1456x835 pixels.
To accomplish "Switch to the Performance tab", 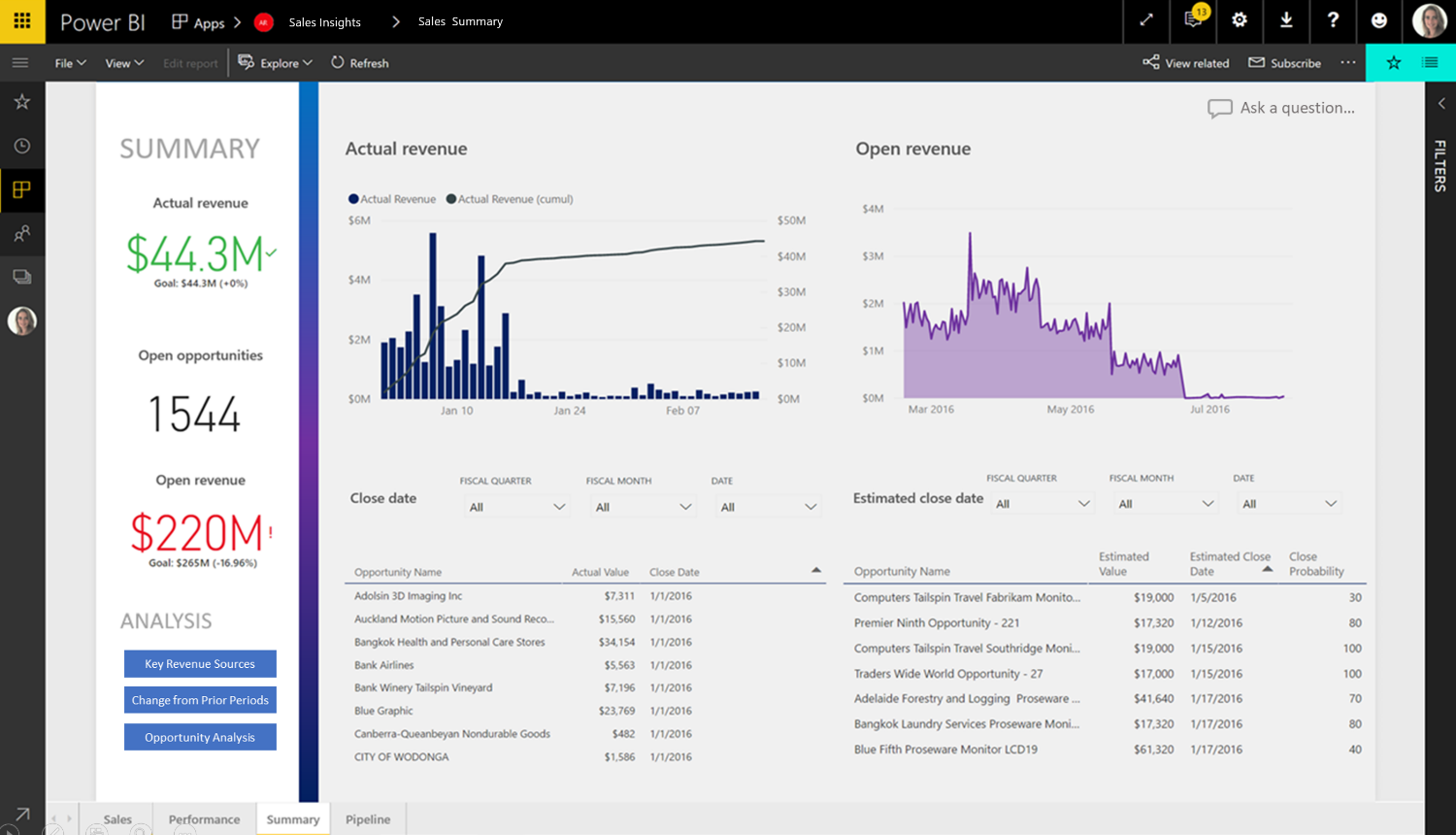I will [204, 818].
